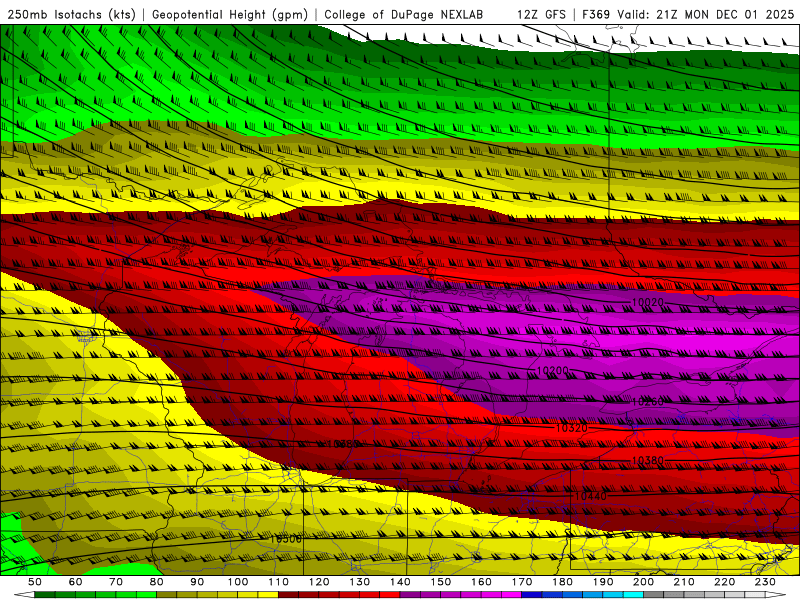The height and width of the screenshot is (600, 800).
Task: Click the 120 value on the color scale
Action: (319, 582)
